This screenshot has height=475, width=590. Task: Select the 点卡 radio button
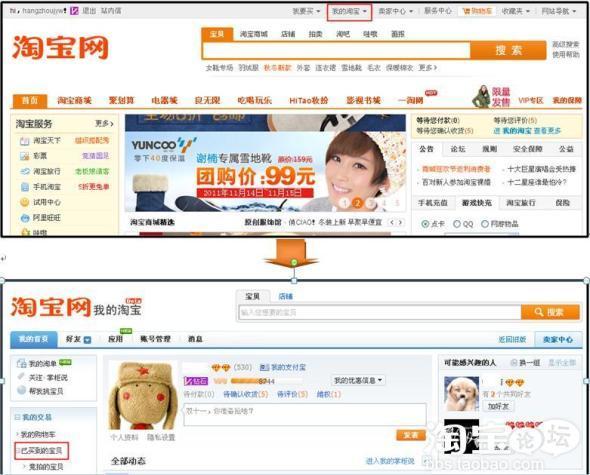[x=425, y=224]
